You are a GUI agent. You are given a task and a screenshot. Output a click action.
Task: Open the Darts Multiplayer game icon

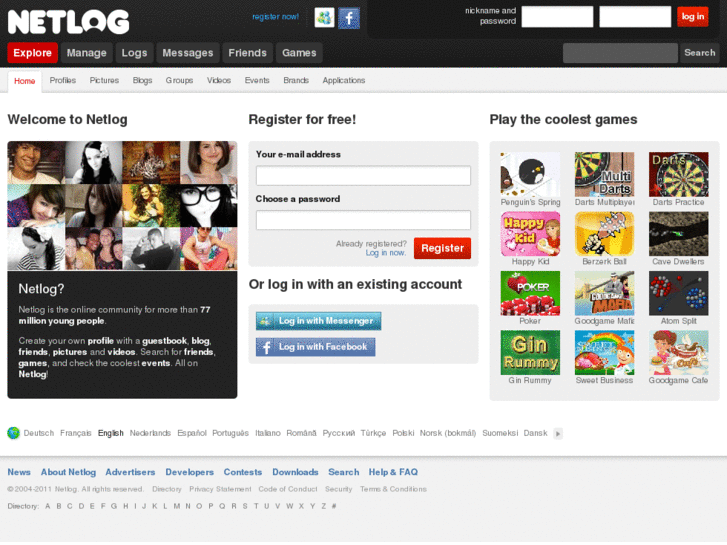(x=604, y=174)
